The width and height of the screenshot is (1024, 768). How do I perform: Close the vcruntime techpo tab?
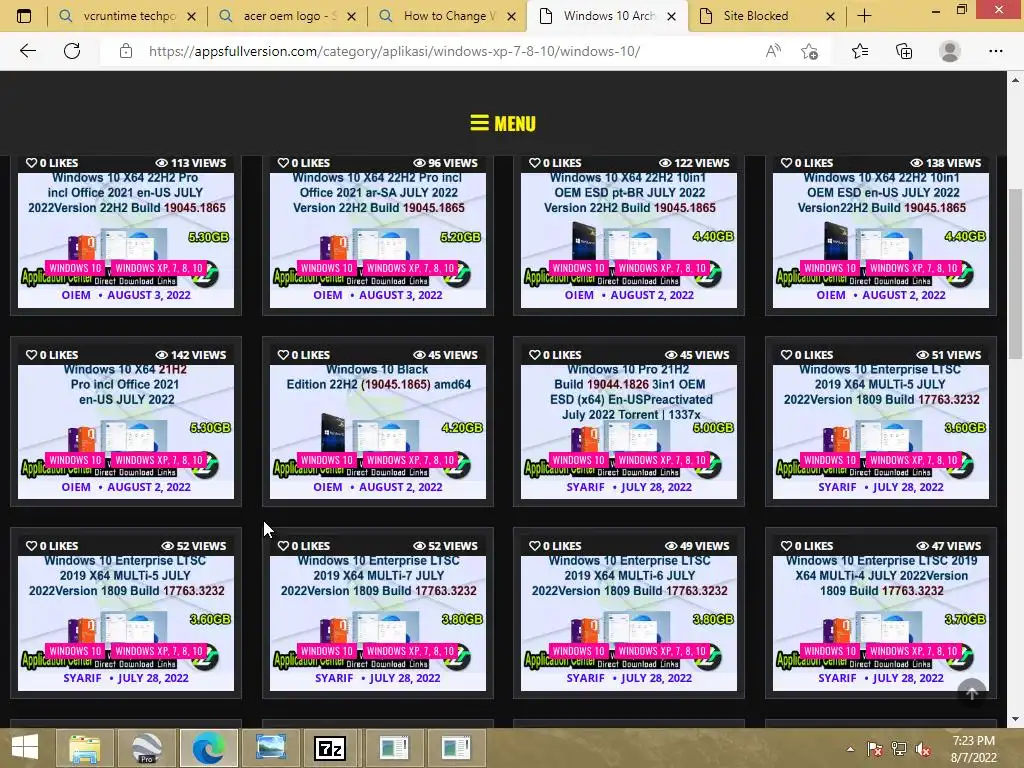(x=191, y=16)
